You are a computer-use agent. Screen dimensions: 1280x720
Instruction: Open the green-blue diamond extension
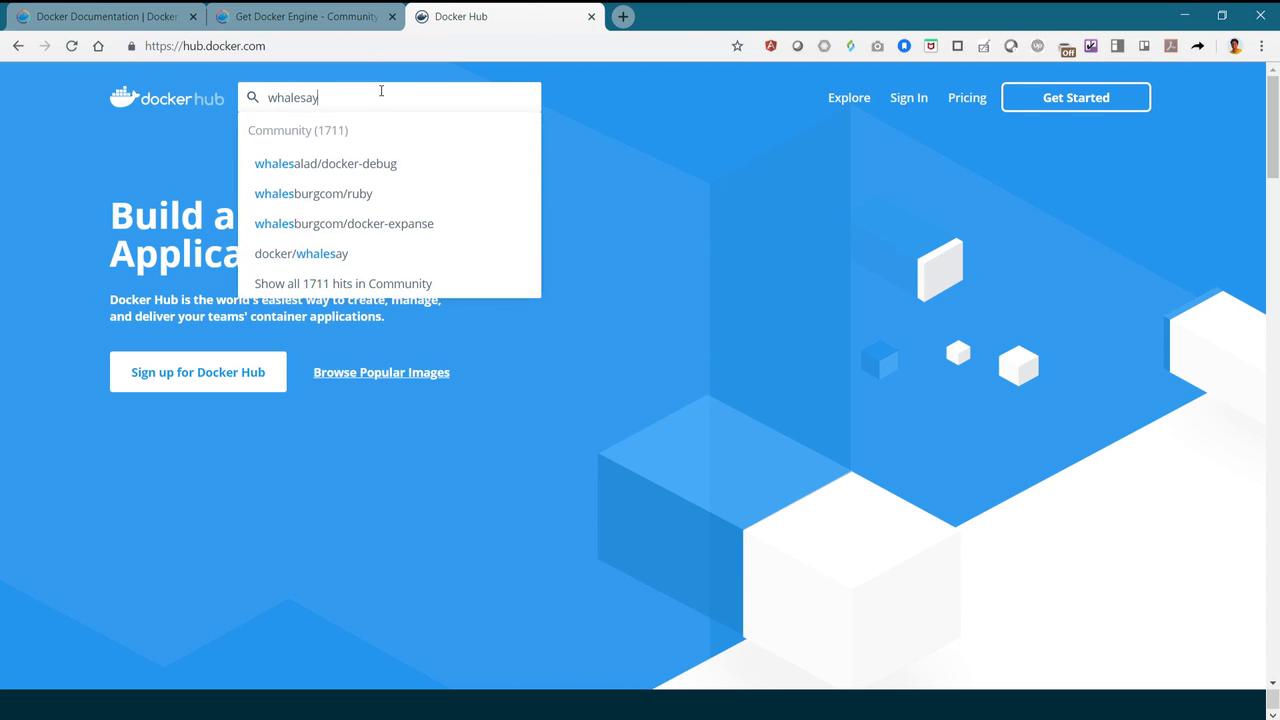[851, 46]
